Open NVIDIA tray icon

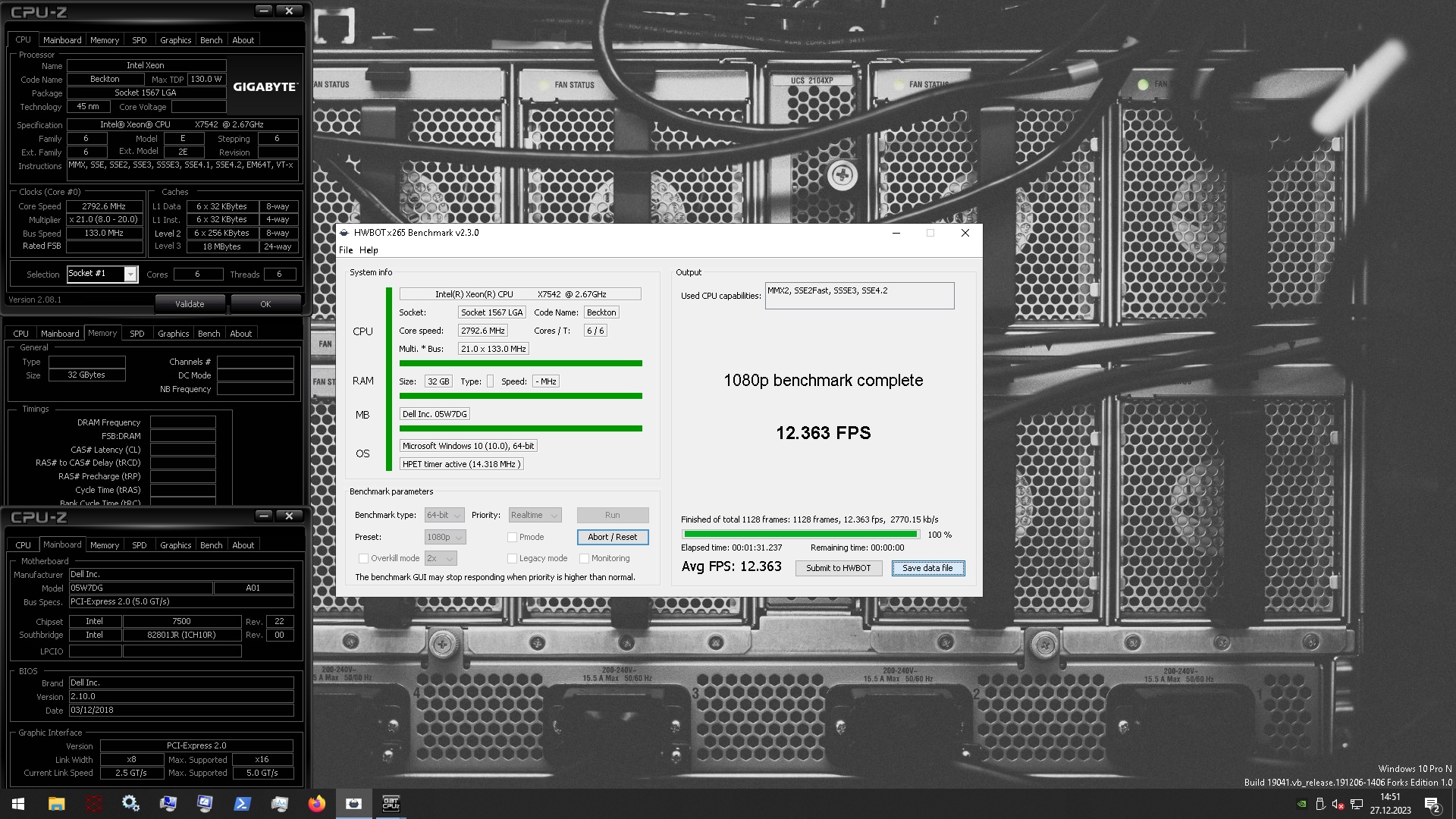1302,805
